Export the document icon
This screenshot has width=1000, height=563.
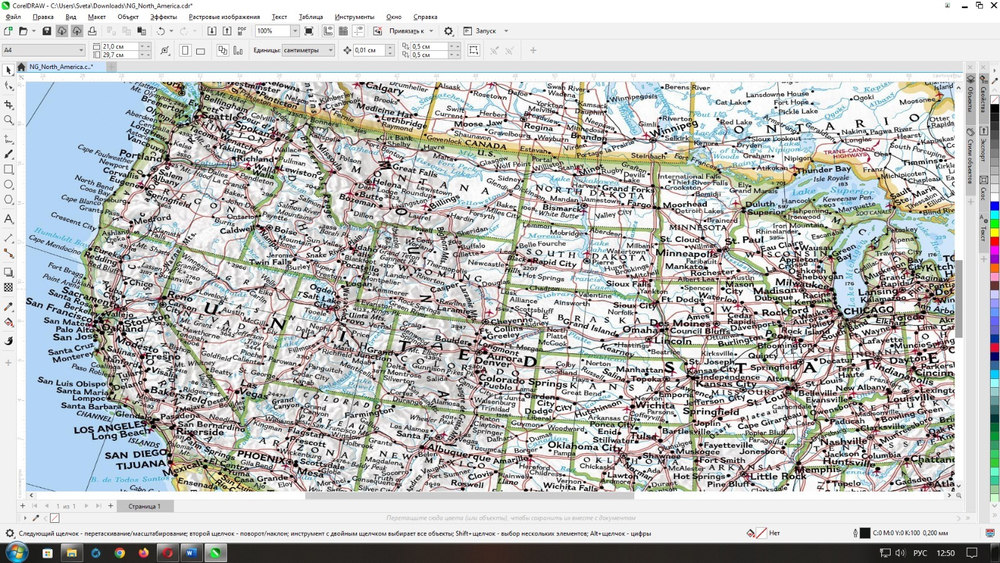coord(226,31)
